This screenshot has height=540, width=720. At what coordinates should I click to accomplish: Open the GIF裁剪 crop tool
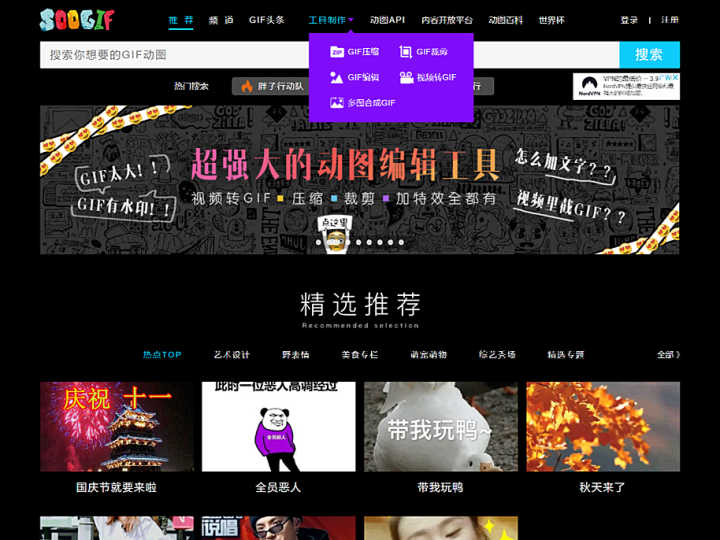pyautogui.click(x=423, y=52)
